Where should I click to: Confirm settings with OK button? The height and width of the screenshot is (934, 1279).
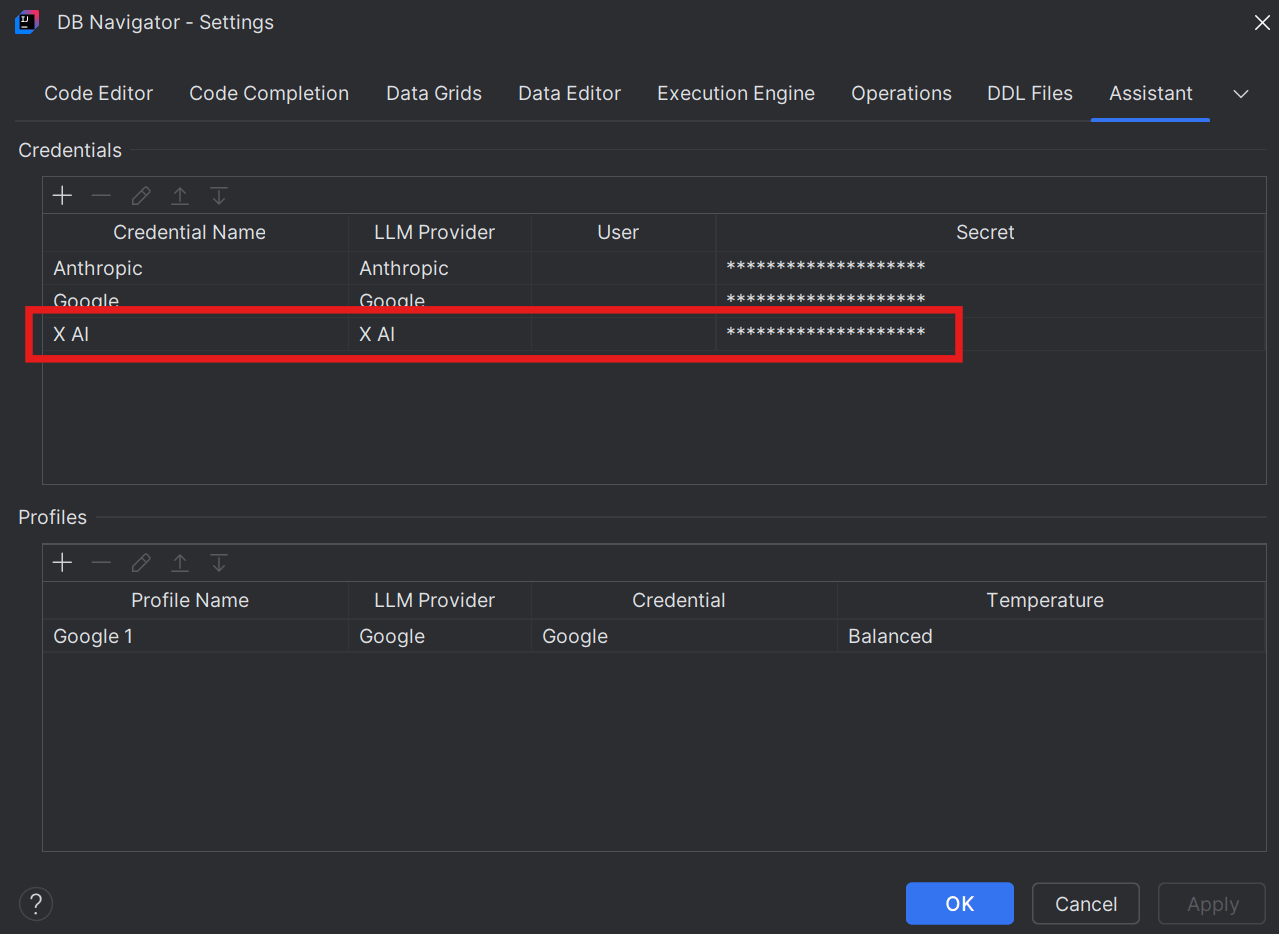(960, 904)
